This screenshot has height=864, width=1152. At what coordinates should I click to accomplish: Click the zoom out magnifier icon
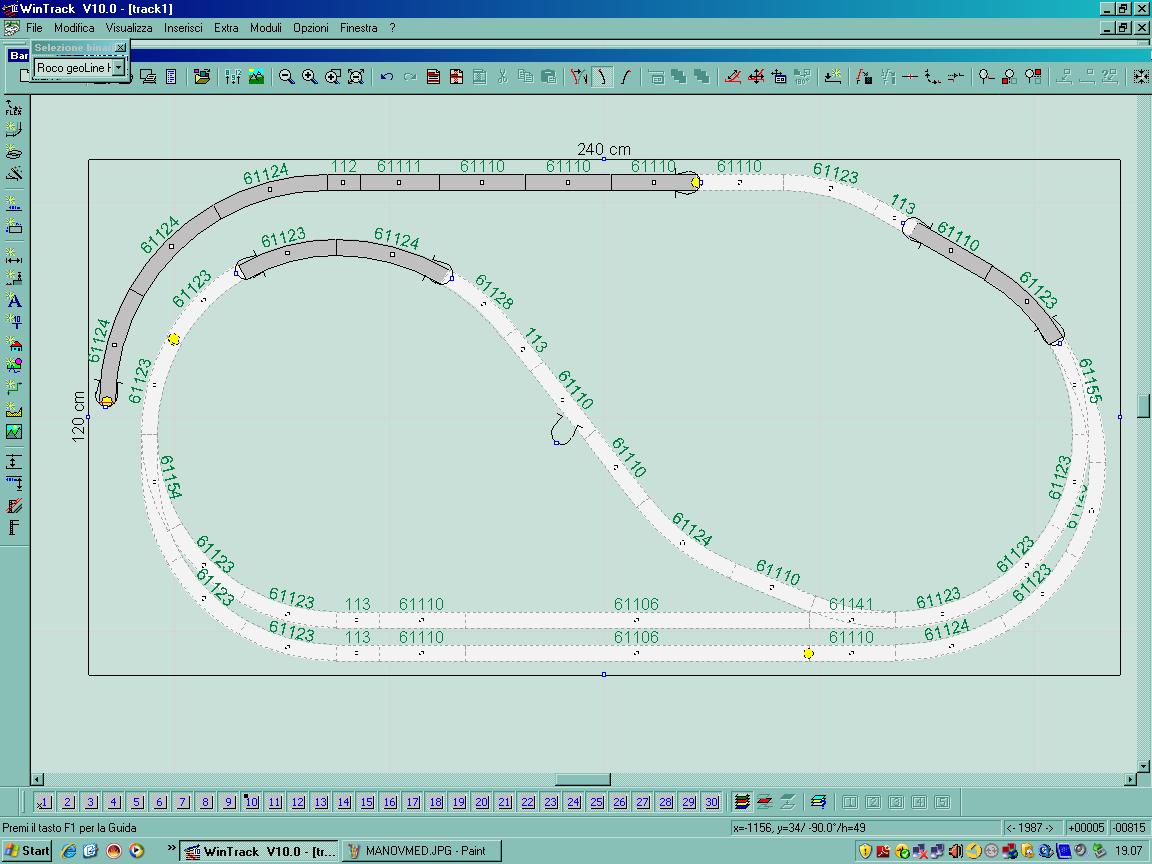(x=287, y=76)
